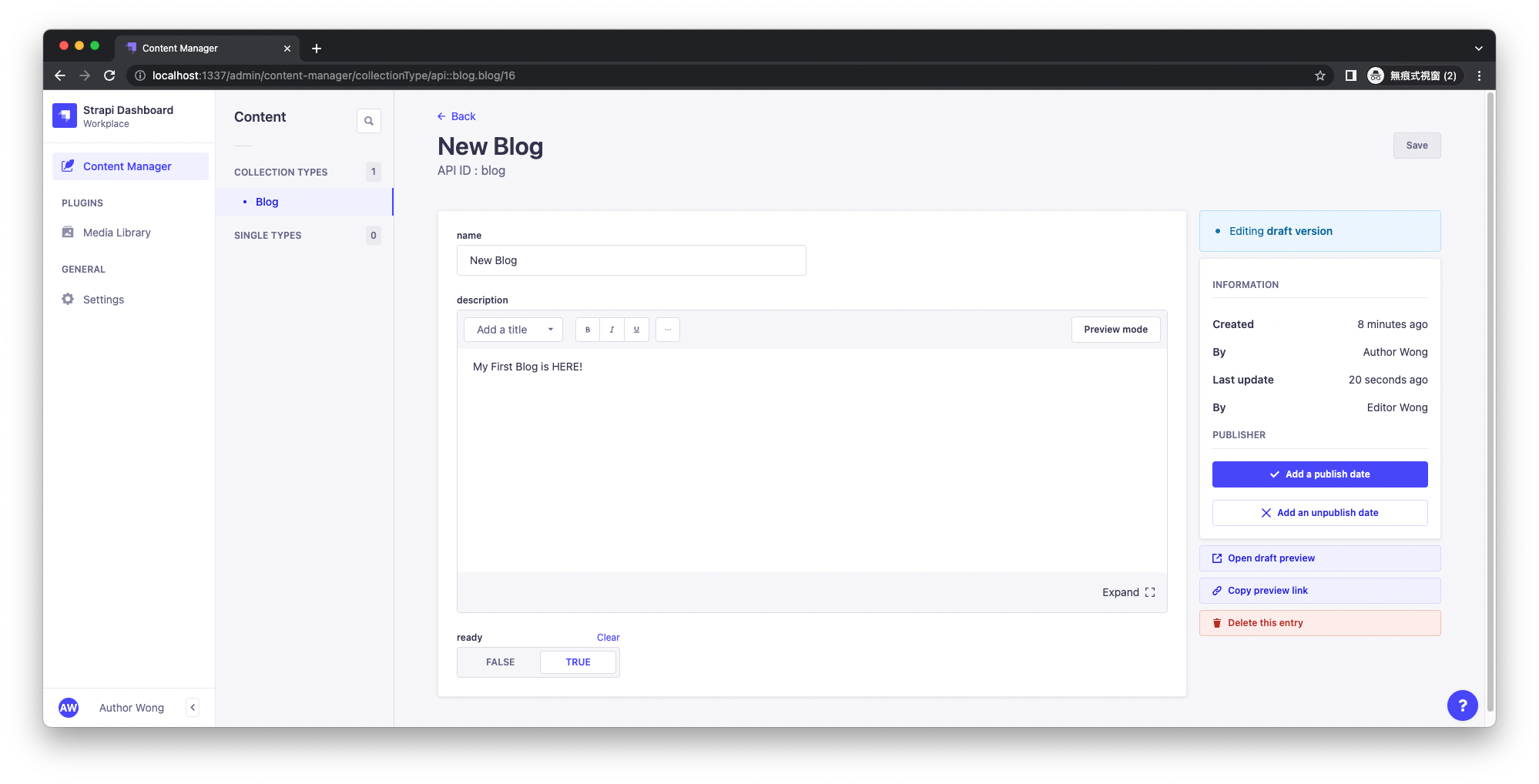Open the browser tab list dropdown

[x=1478, y=48]
